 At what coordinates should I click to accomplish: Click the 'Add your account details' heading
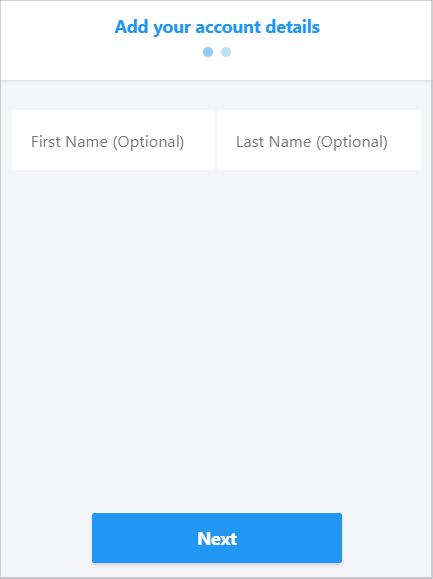[x=217, y=27]
